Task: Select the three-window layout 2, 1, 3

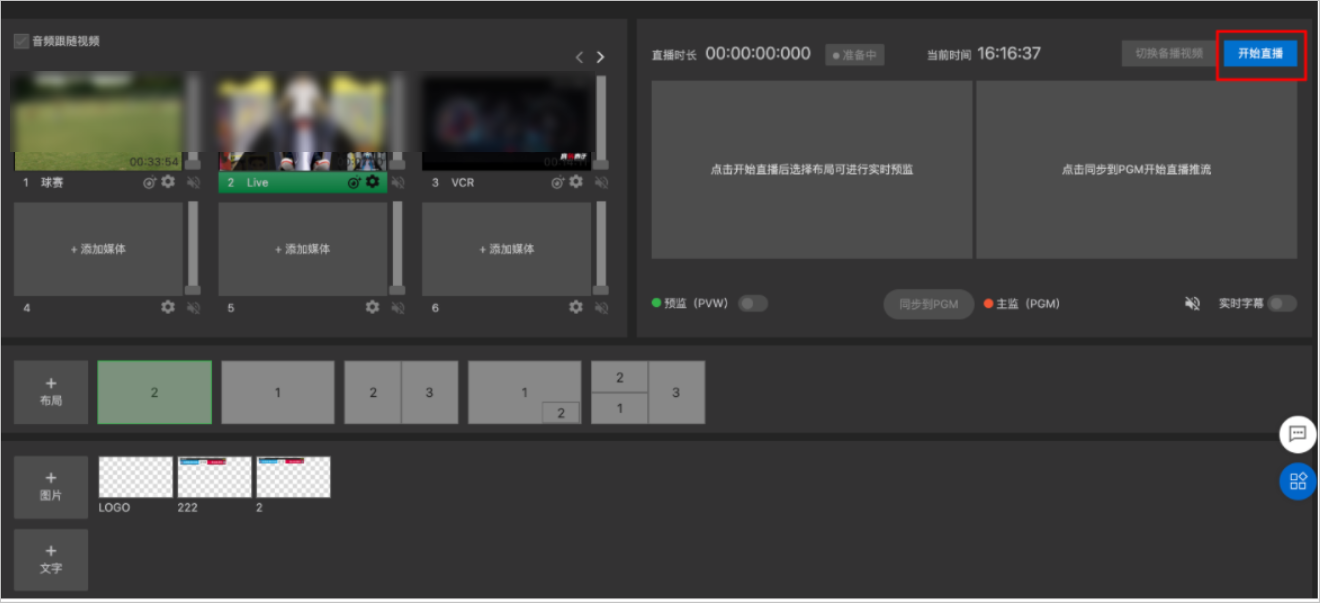Action: pyautogui.click(x=648, y=392)
